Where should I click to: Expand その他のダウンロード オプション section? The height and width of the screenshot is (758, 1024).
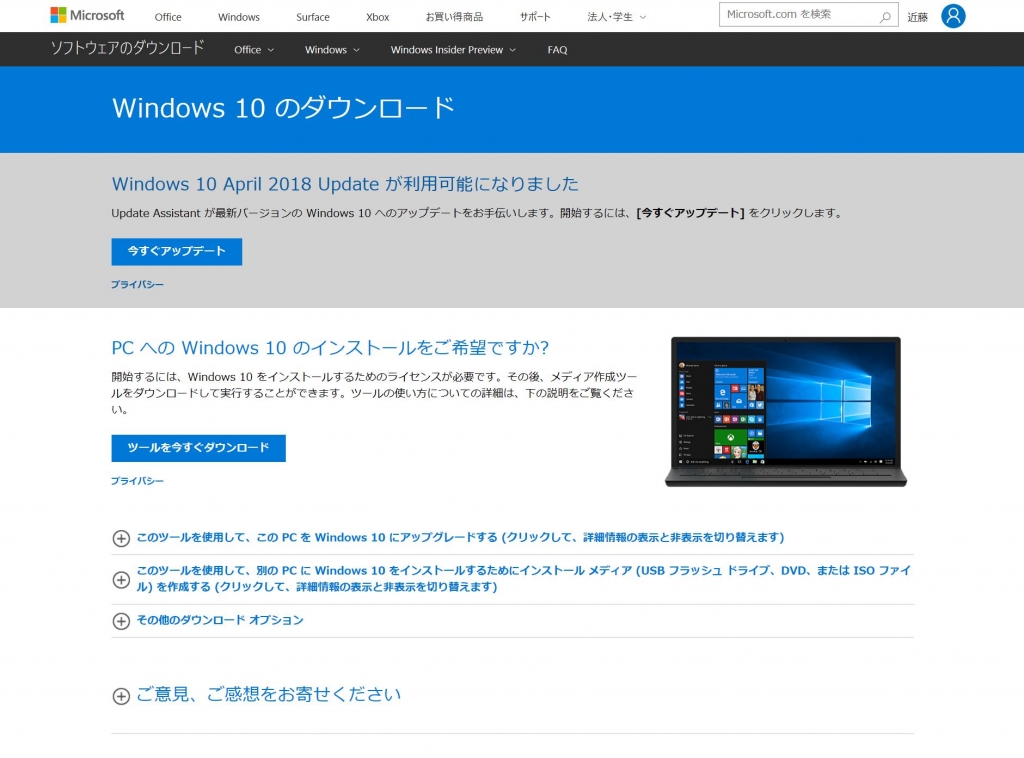pyautogui.click(x=220, y=620)
